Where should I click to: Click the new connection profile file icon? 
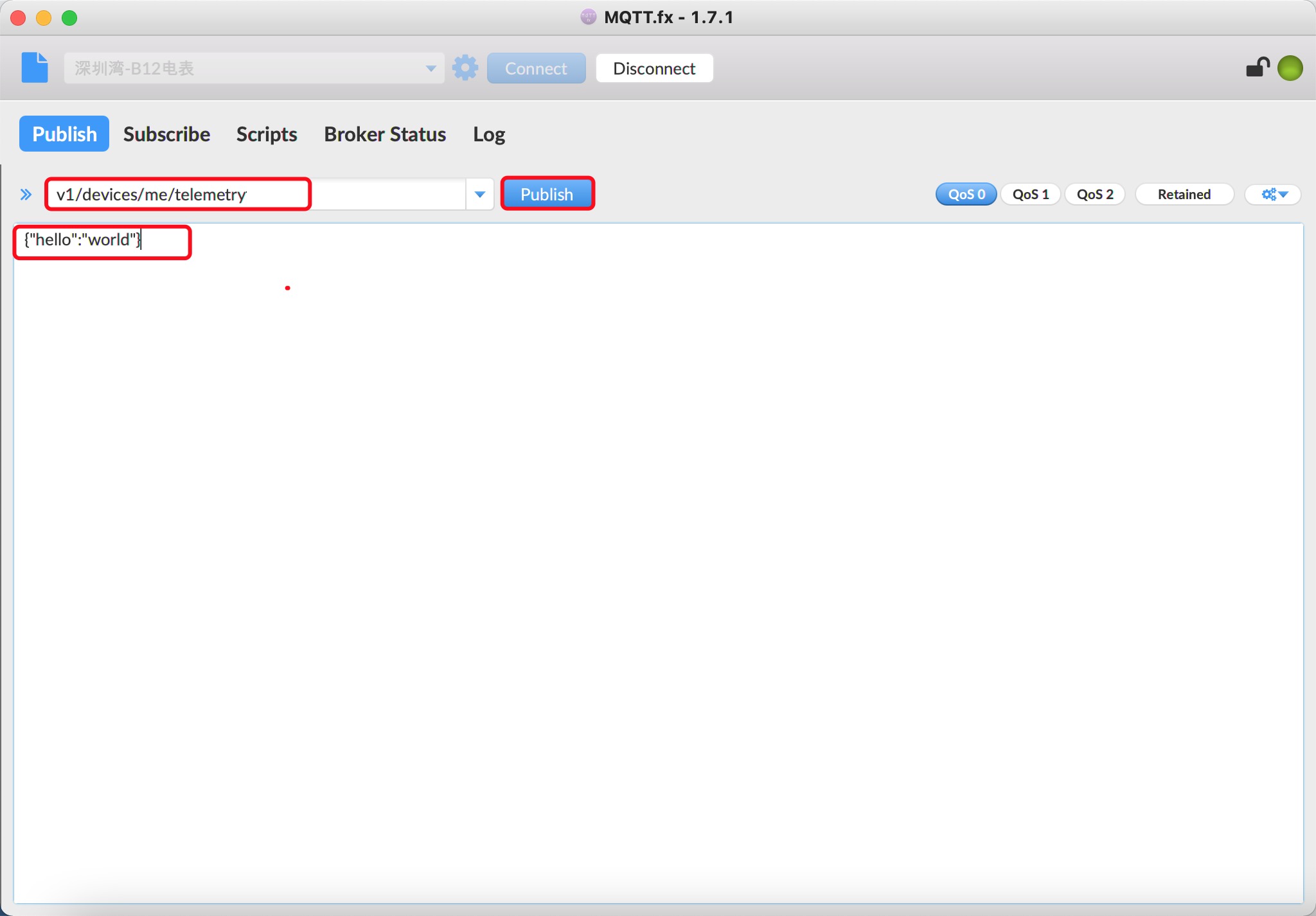[35, 67]
